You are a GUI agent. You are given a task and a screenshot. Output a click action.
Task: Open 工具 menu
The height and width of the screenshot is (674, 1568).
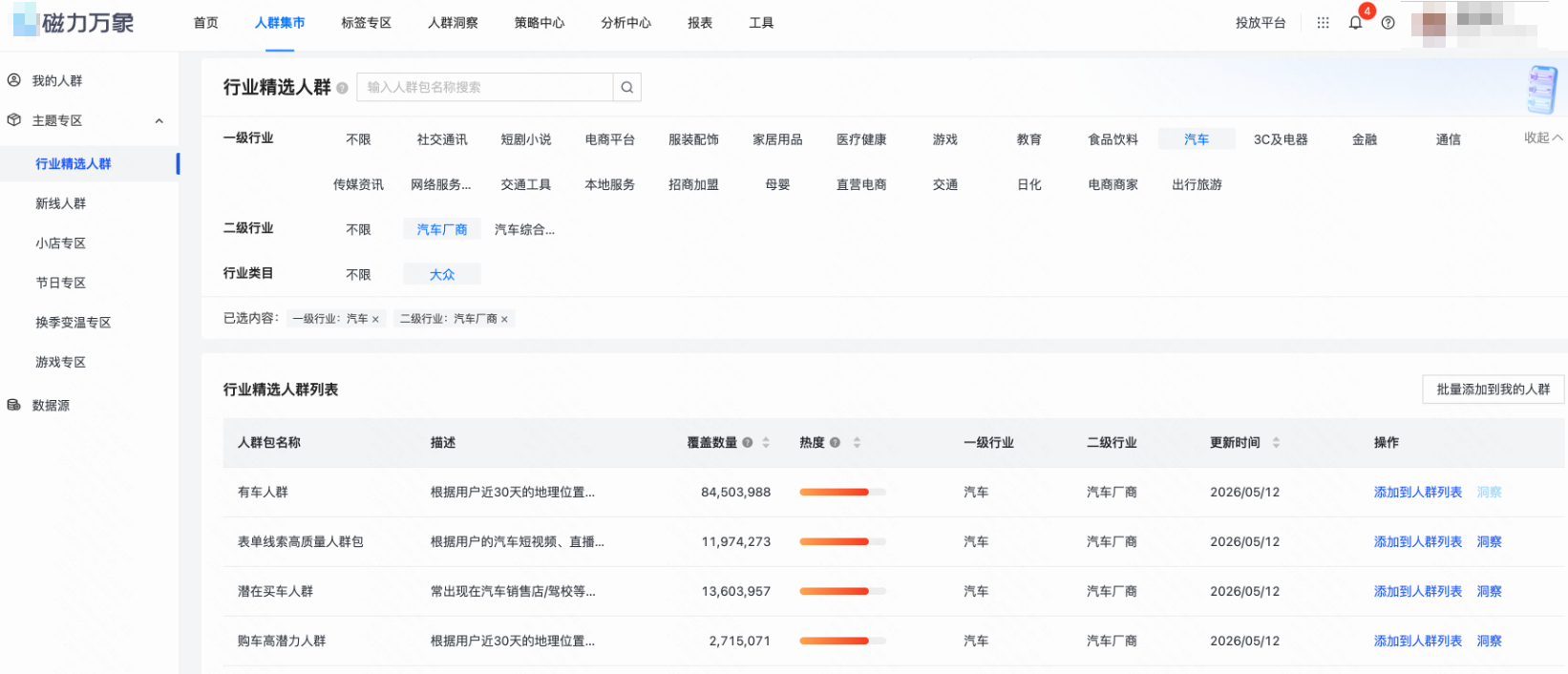click(x=761, y=23)
